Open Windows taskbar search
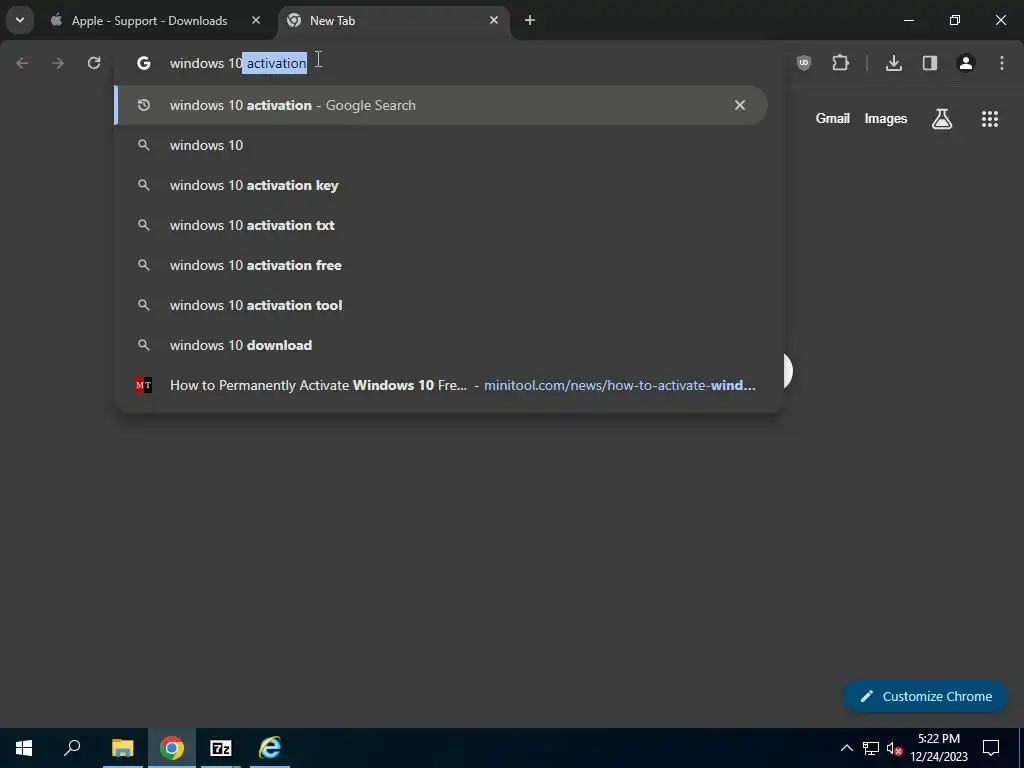Viewport: 1024px width, 768px height. (x=72, y=748)
